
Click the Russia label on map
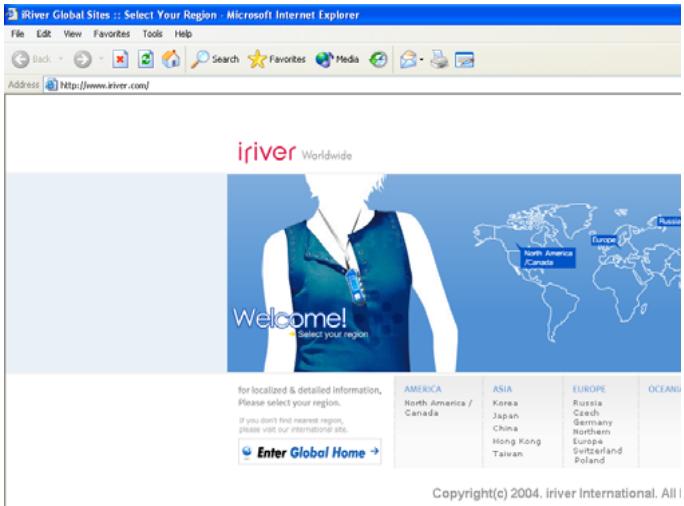(669, 221)
